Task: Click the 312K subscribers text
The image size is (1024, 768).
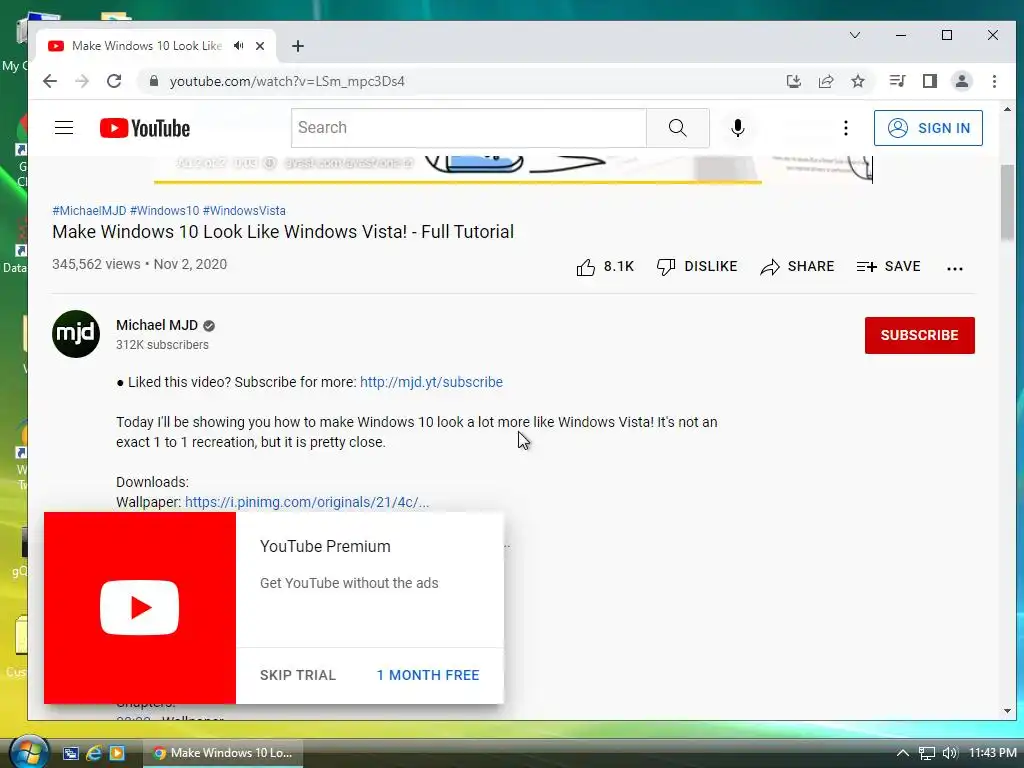Action: click(163, 345)
